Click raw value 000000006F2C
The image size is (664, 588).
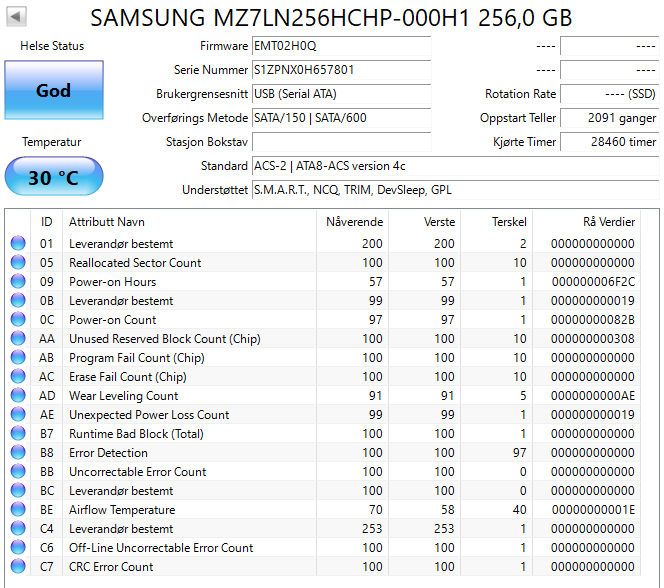point(593,282)
